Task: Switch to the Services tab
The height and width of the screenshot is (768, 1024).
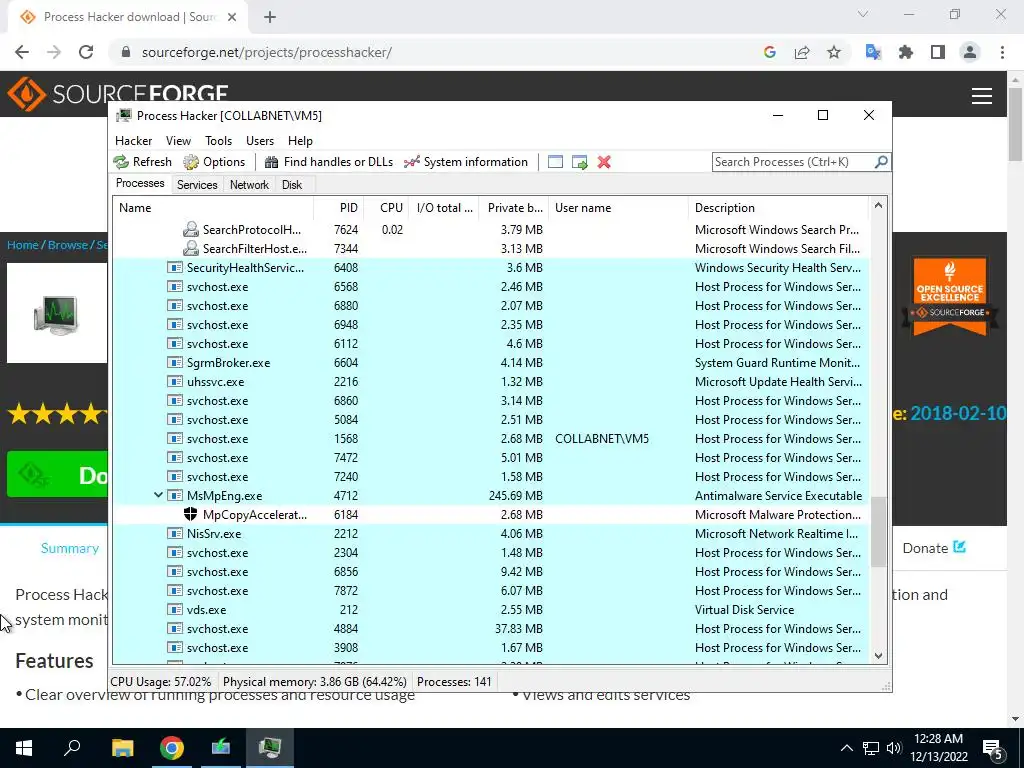Action: coord(197,185)
